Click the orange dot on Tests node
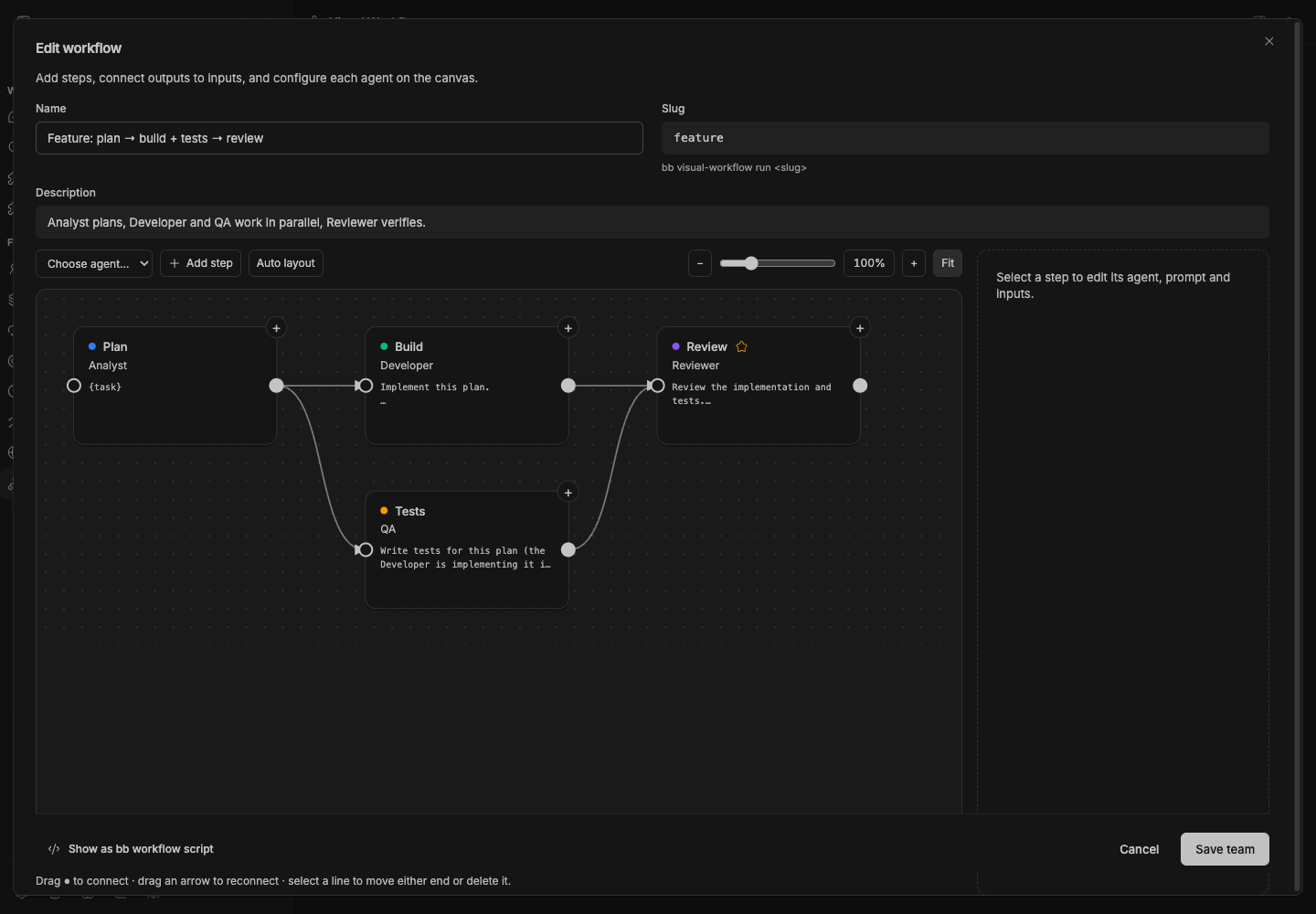 click(x=384, y=510)
